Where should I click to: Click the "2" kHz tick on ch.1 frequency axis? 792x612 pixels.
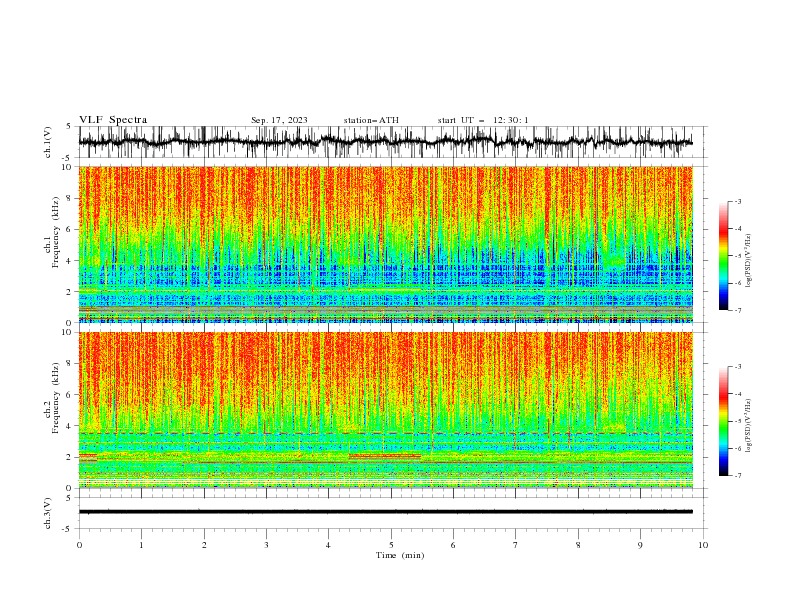[x=69, y=291]
